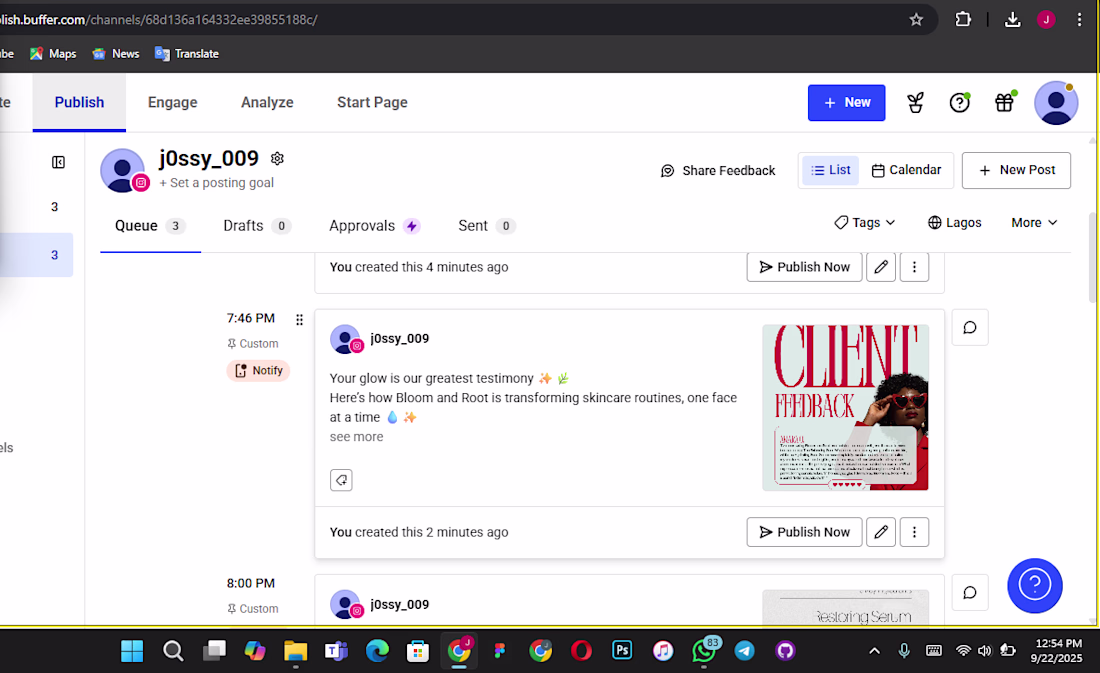This screenshot has width=1100, height=673.
Task: Open the Lagos timezone selector
Action: pos(954,222)
